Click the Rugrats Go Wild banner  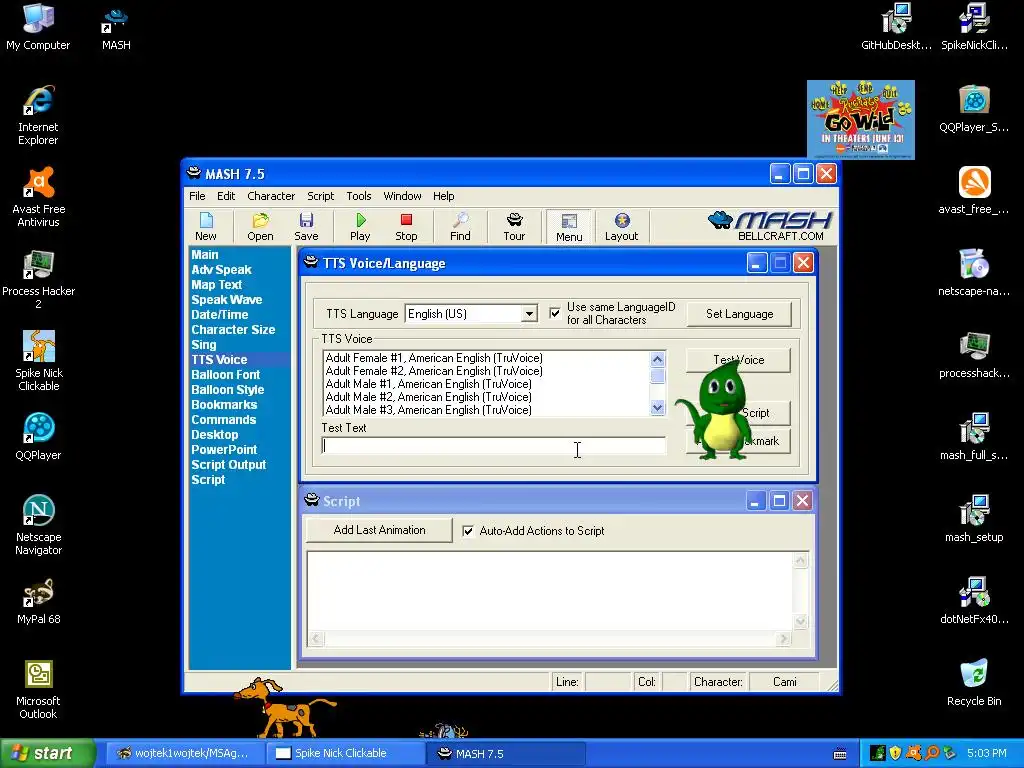coord(861,120)
